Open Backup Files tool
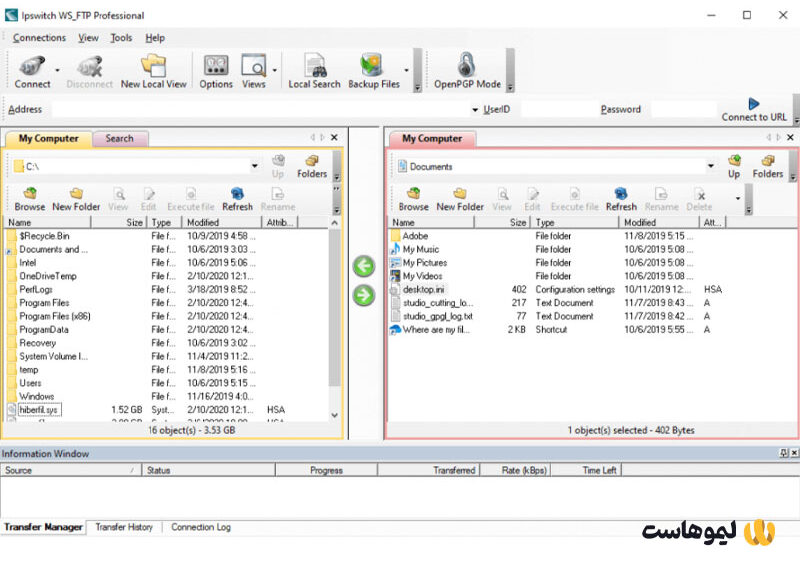The height and width of the screenshot is (571, 800). 374,71
